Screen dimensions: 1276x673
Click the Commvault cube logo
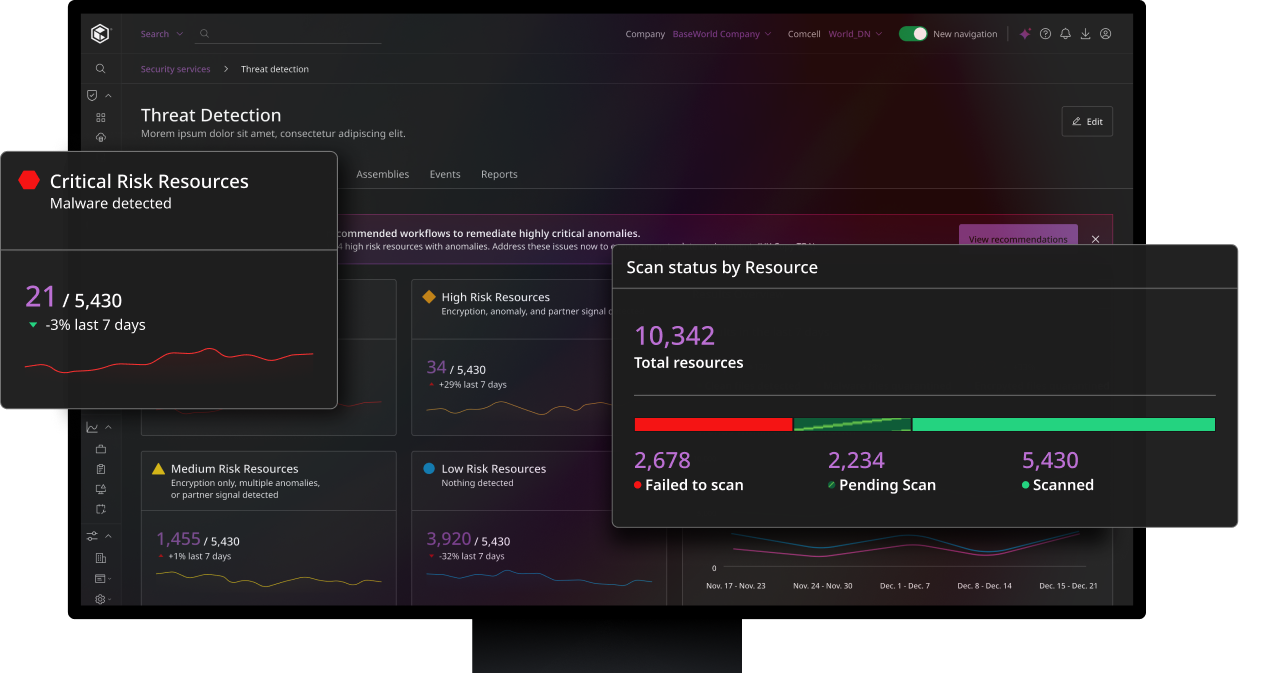pyautogui.click(x=100, y=34)
